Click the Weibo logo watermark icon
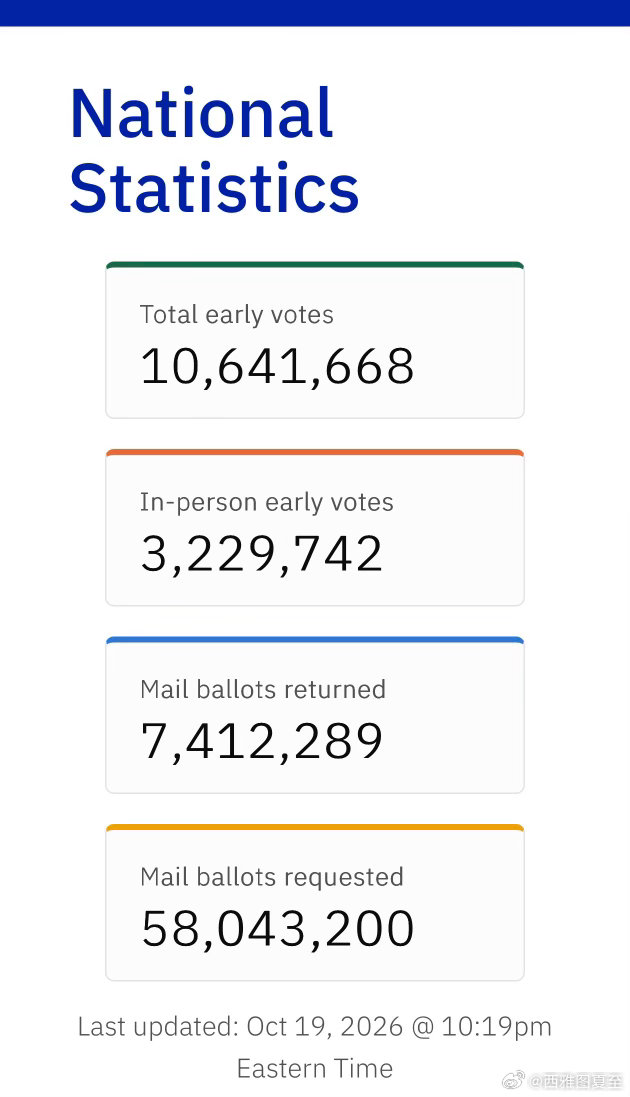The image size is (630, 1097). coord(514,1080)
